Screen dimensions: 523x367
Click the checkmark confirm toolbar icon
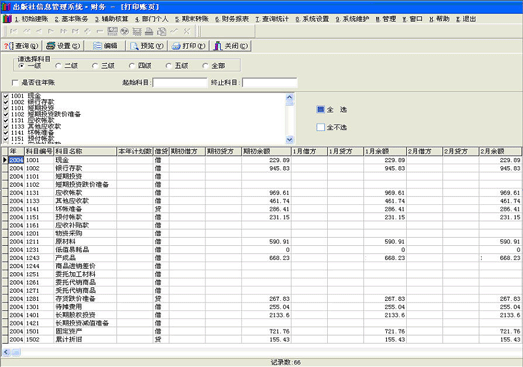coord(174,31)
